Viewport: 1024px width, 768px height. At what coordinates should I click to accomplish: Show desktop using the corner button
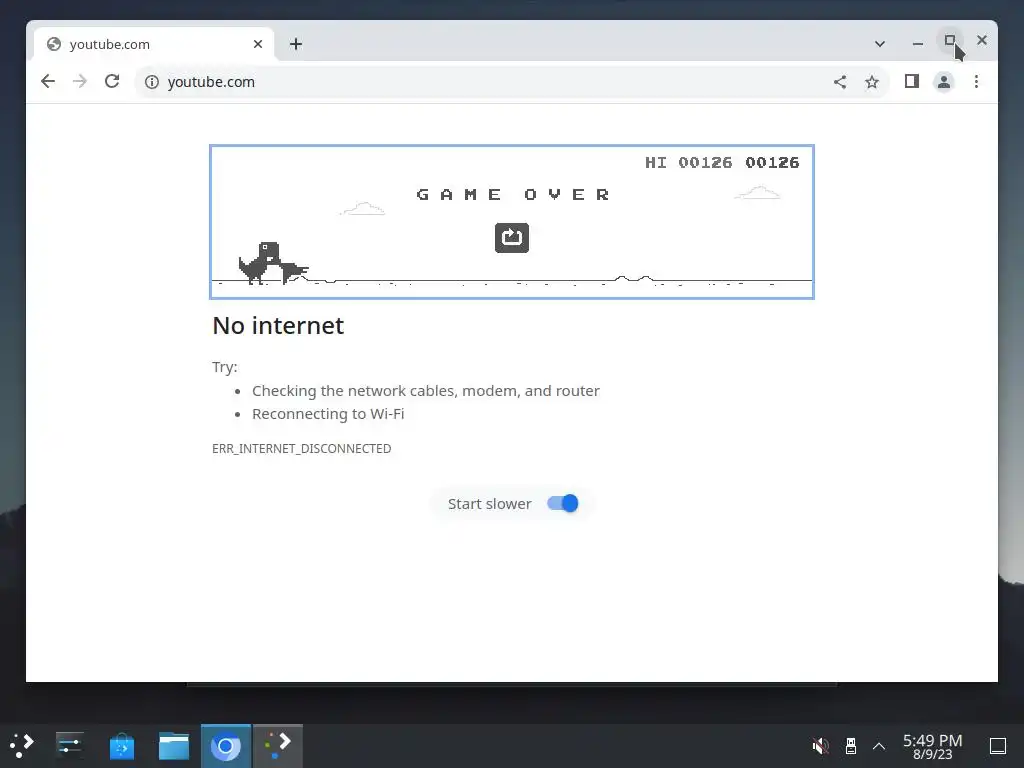tap(998, 746)
